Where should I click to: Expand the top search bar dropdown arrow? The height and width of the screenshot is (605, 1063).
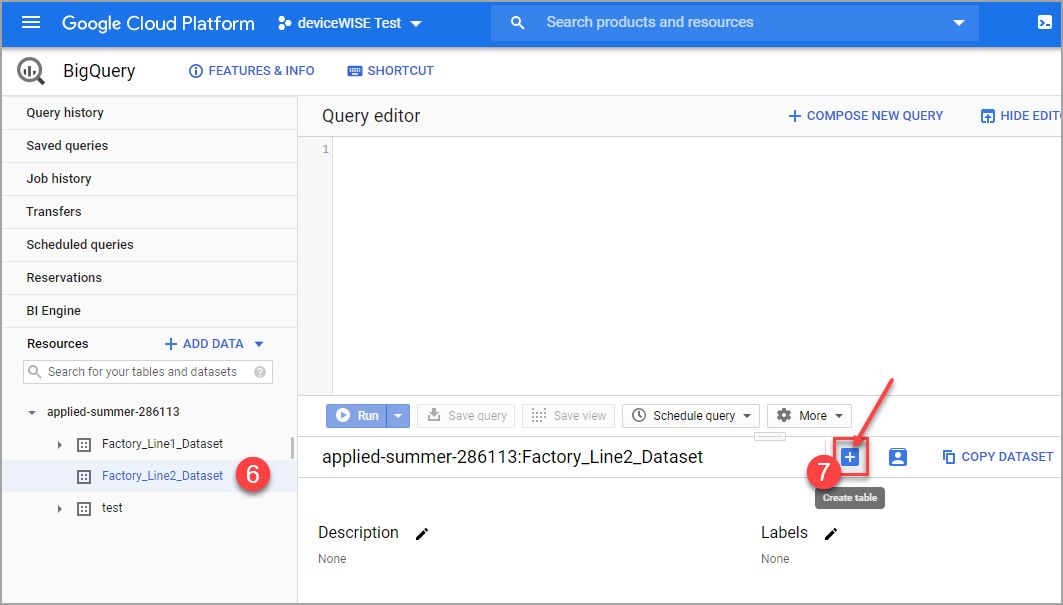(x=959, y=23)
